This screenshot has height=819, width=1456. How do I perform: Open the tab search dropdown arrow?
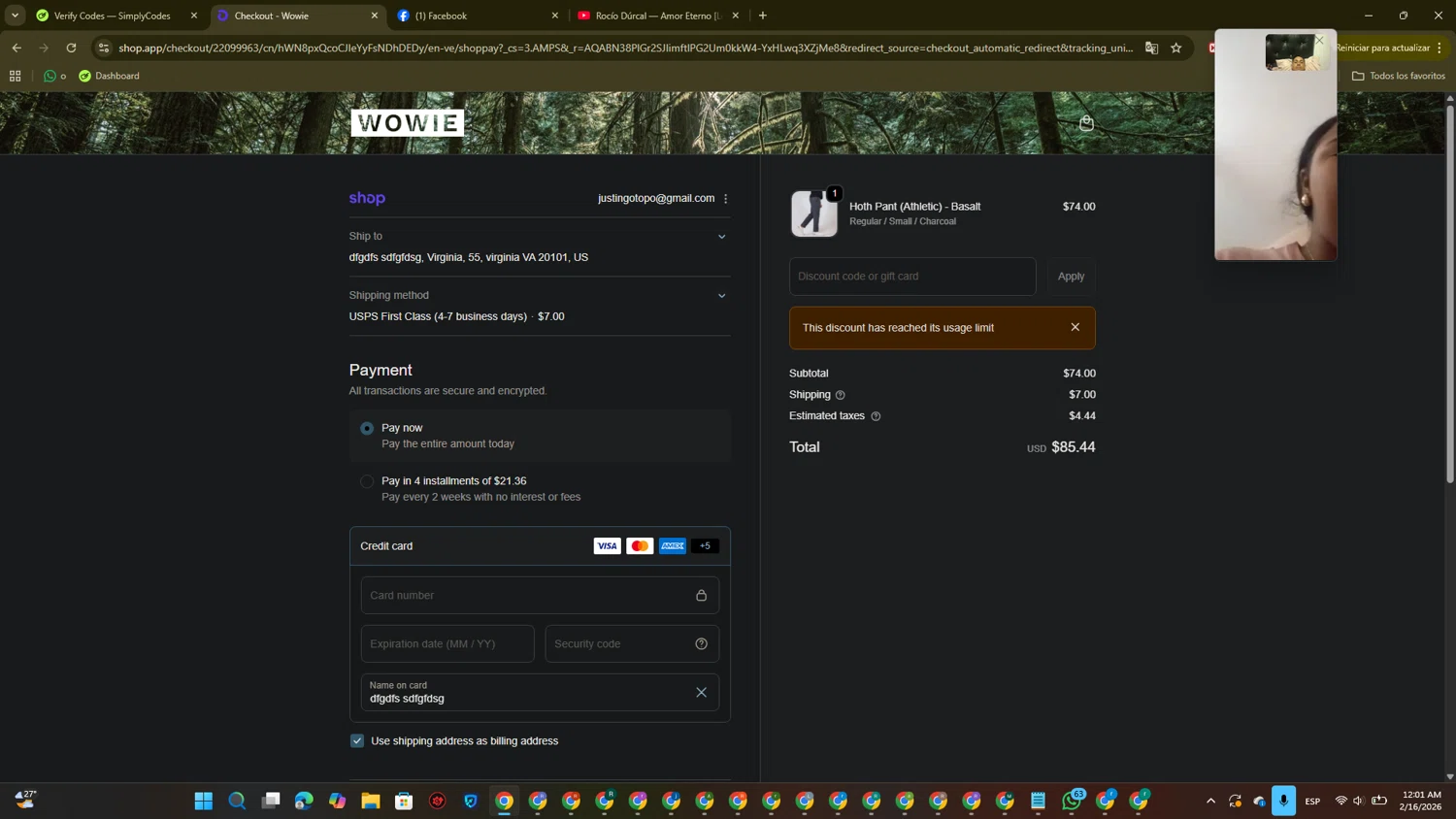tap(15, 16)
